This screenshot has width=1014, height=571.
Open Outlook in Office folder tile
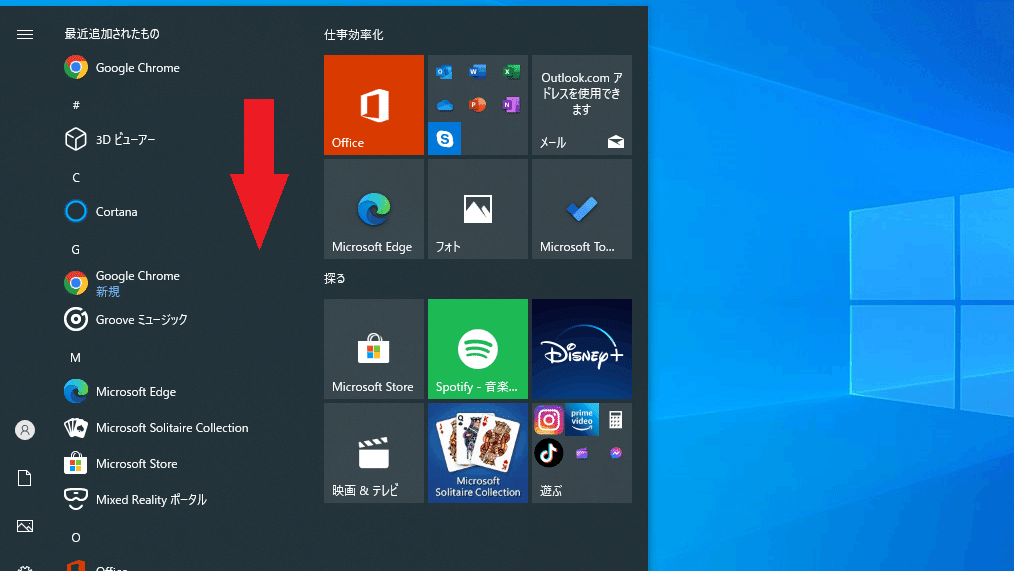click(x=444, y=72)
